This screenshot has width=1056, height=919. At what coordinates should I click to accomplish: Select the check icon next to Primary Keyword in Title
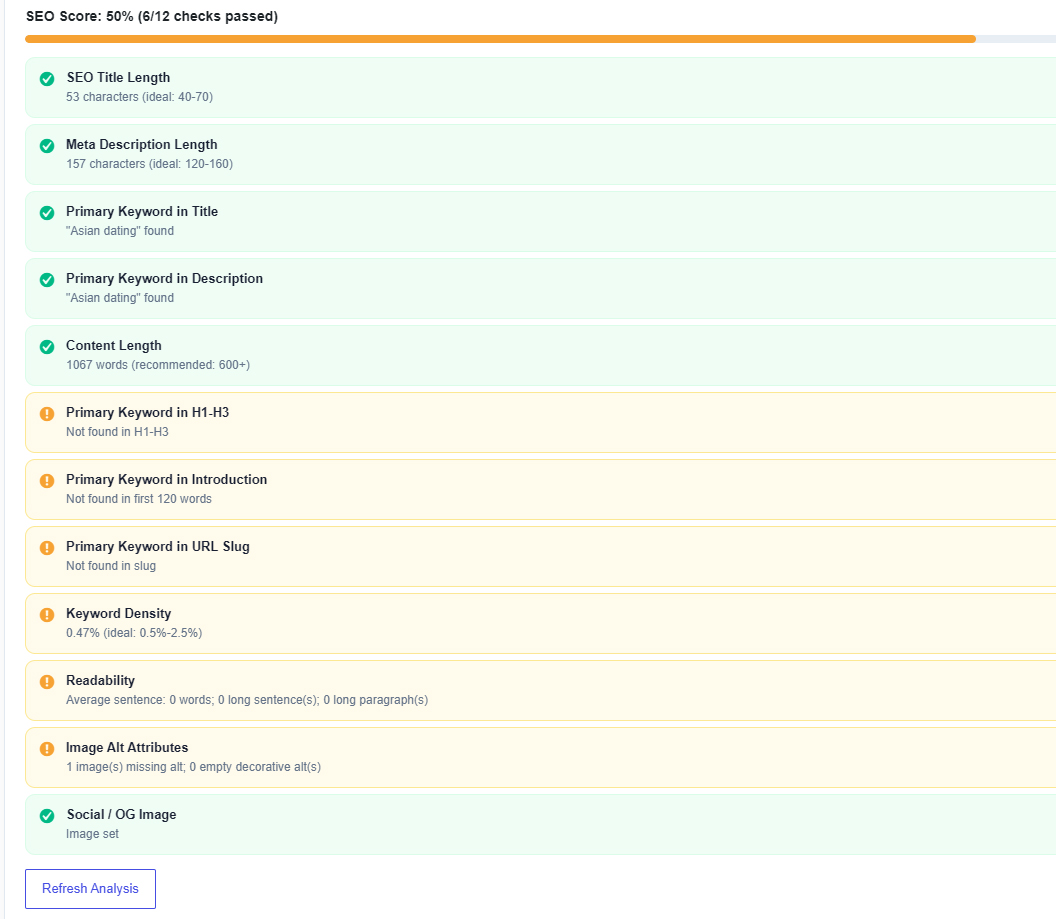[47, 213]
